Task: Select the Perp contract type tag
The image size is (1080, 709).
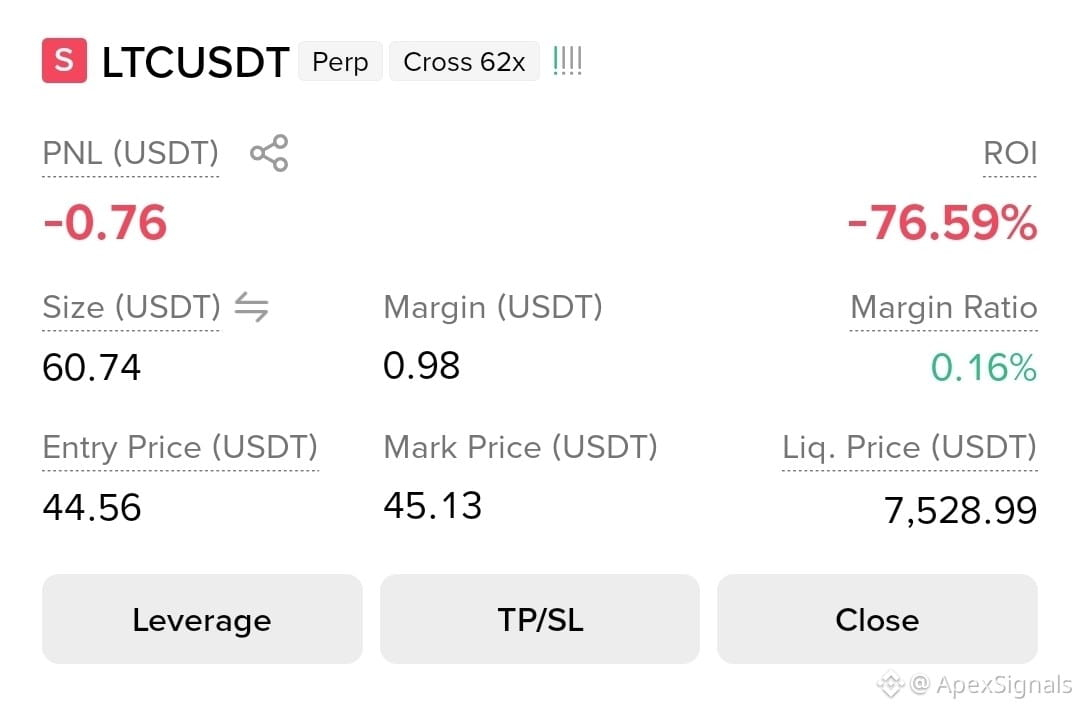Action: point(340,62)
